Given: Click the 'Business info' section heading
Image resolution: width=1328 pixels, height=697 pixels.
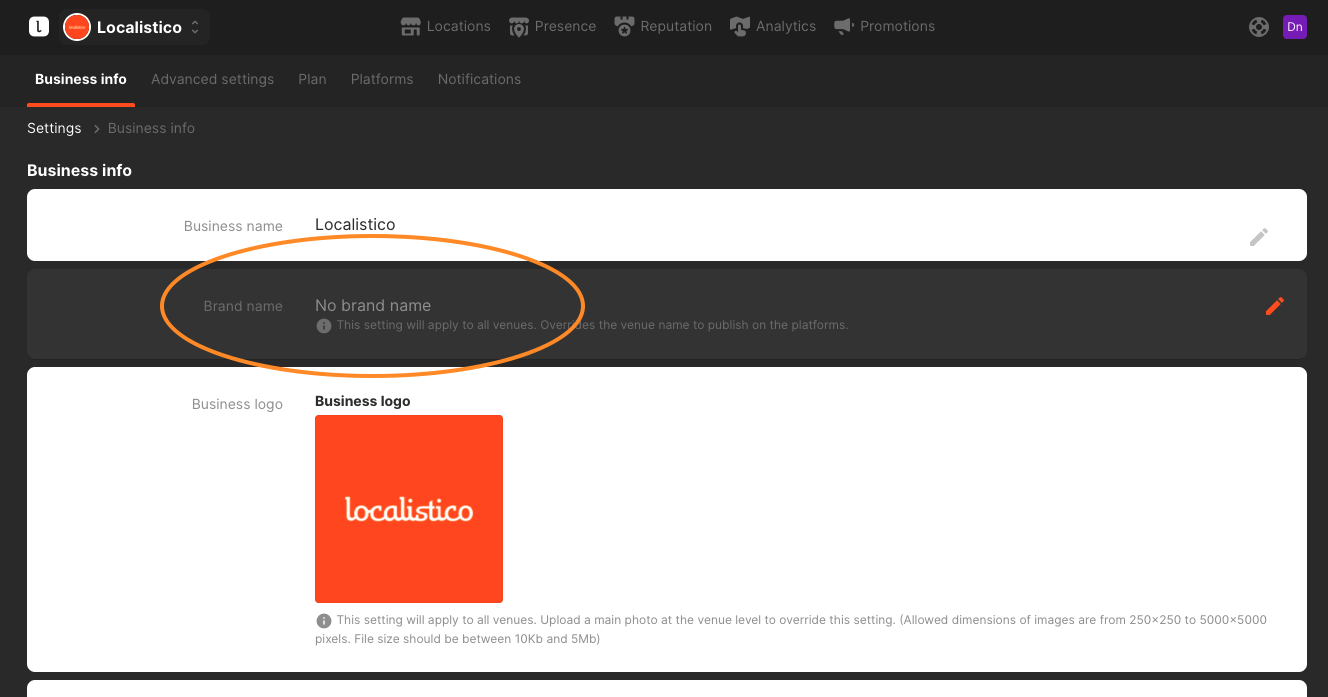Looking at the screenshot, I should (x=79, y=171).
